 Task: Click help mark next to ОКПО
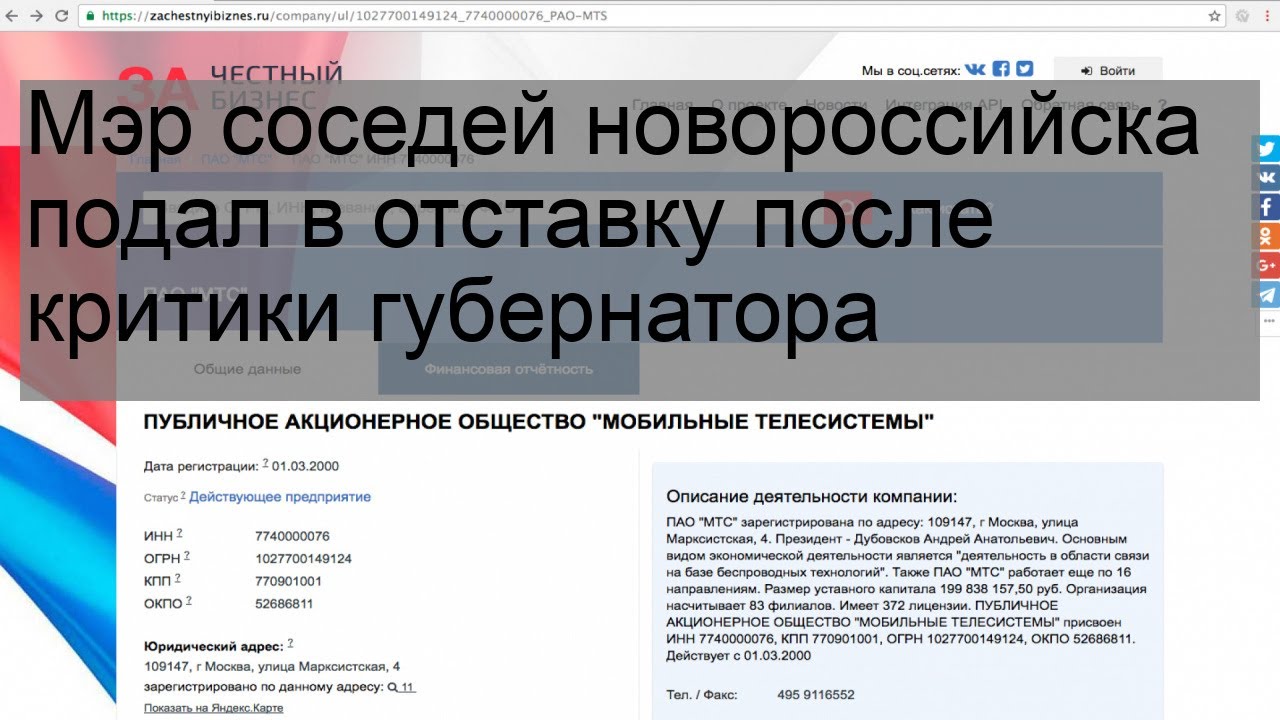[x=188, y=601]
